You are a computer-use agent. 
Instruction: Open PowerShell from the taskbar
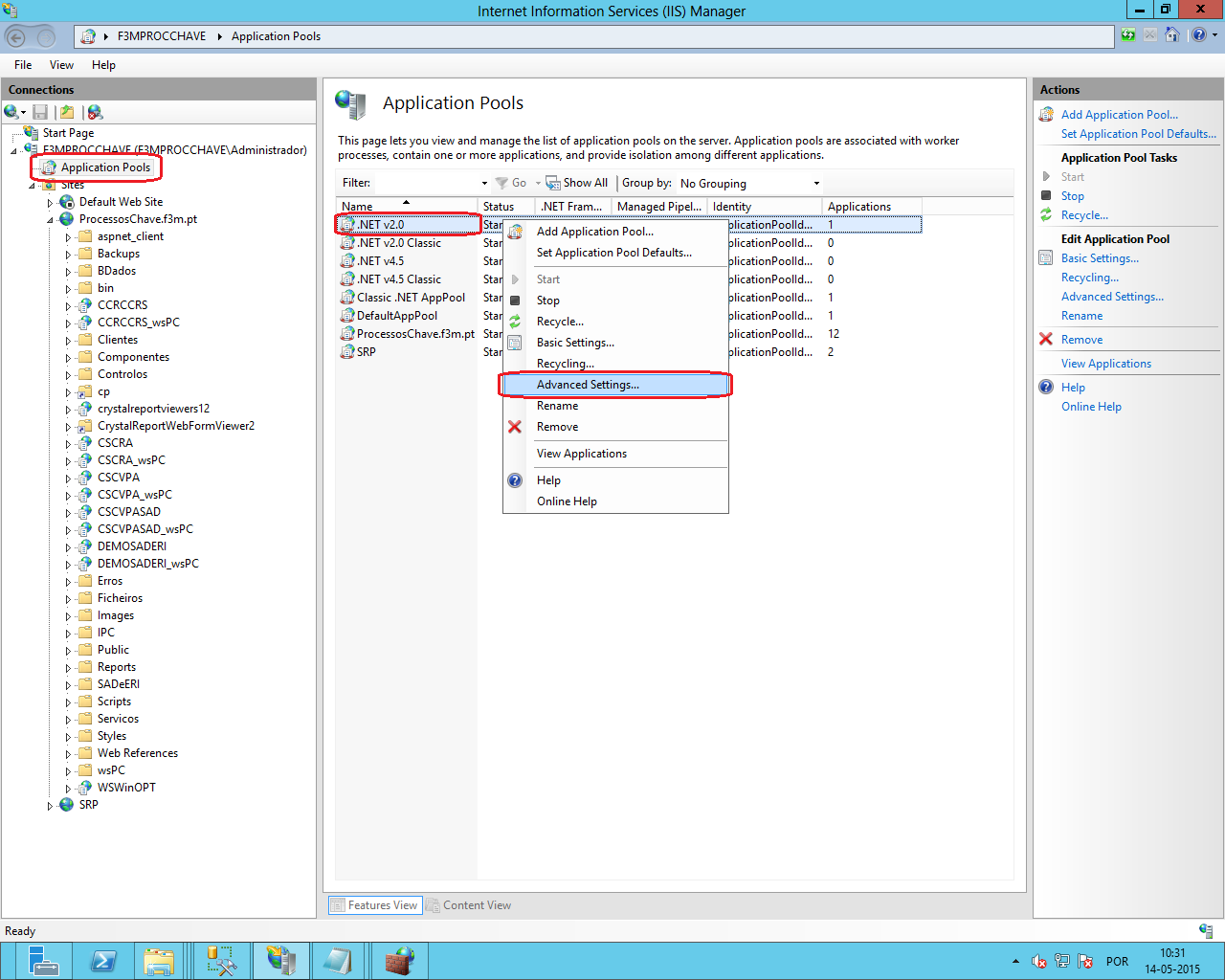(x=103, y=961)
